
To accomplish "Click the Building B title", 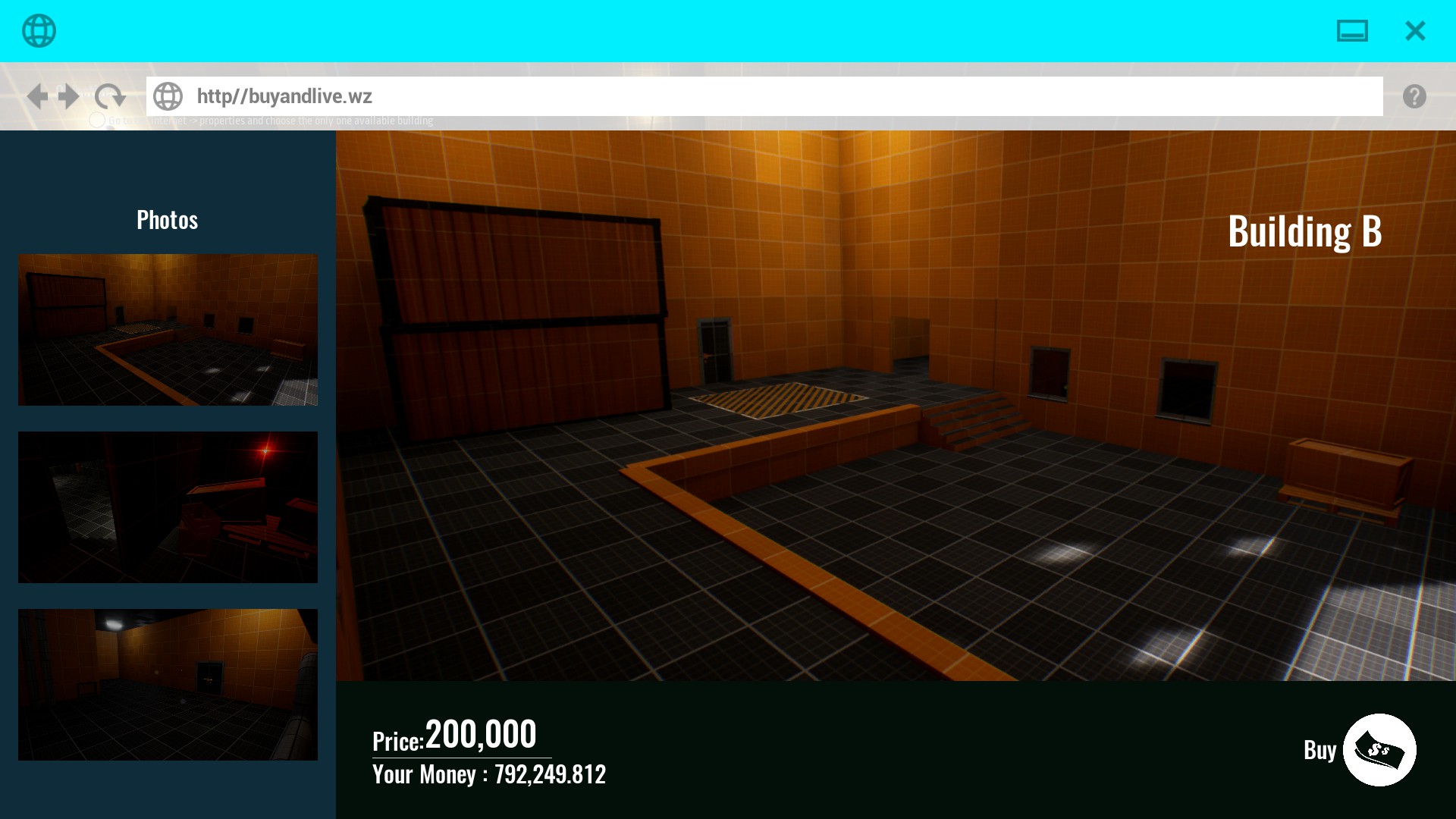I will [x=1304, y=231].
